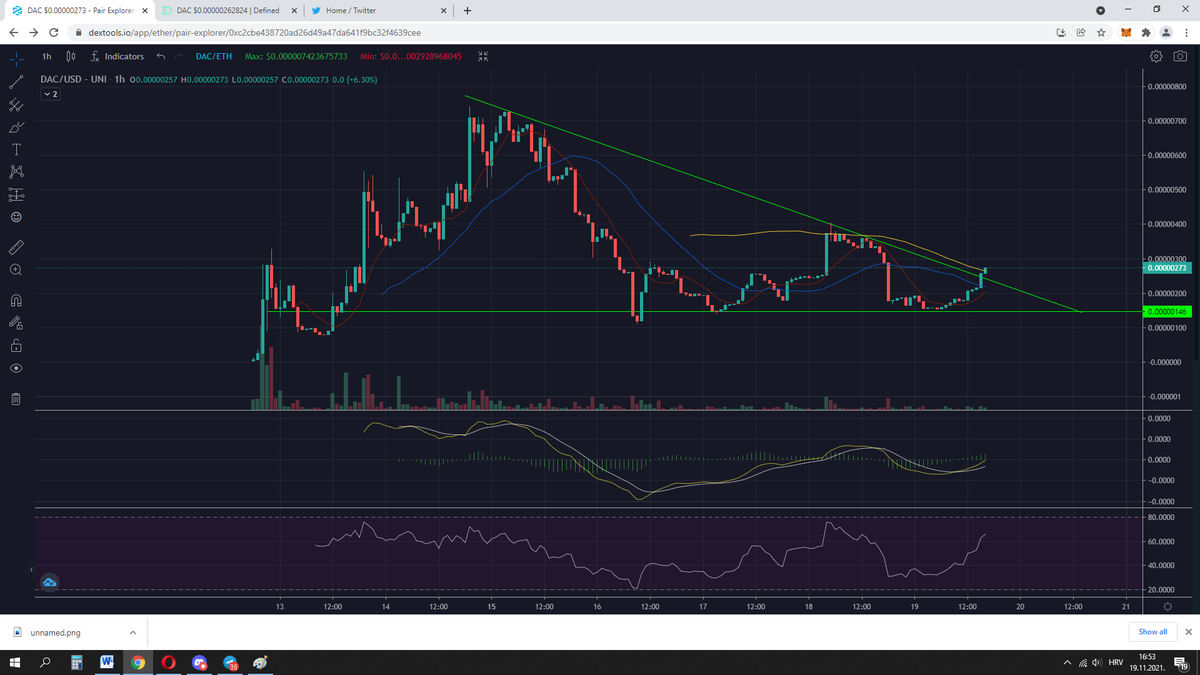Take a chart snapshot with camera icon
The width and height of the screenshot is (1200, 675).
(1180, 56)
